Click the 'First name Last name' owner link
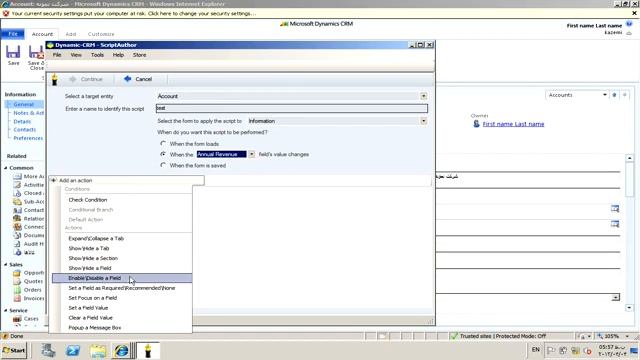Screen dimensions: 640x360 pos(513,124)
